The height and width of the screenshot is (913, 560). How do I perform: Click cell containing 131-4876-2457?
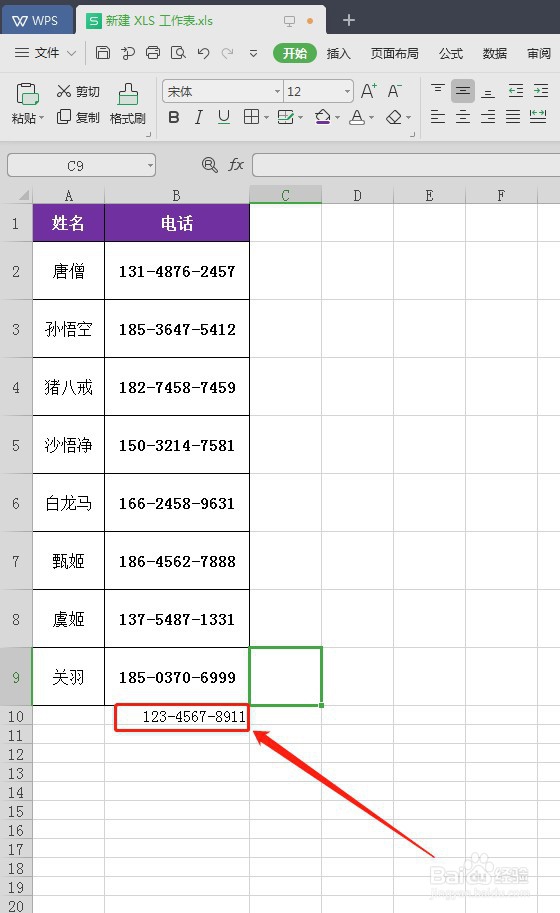tap(177, 271)
